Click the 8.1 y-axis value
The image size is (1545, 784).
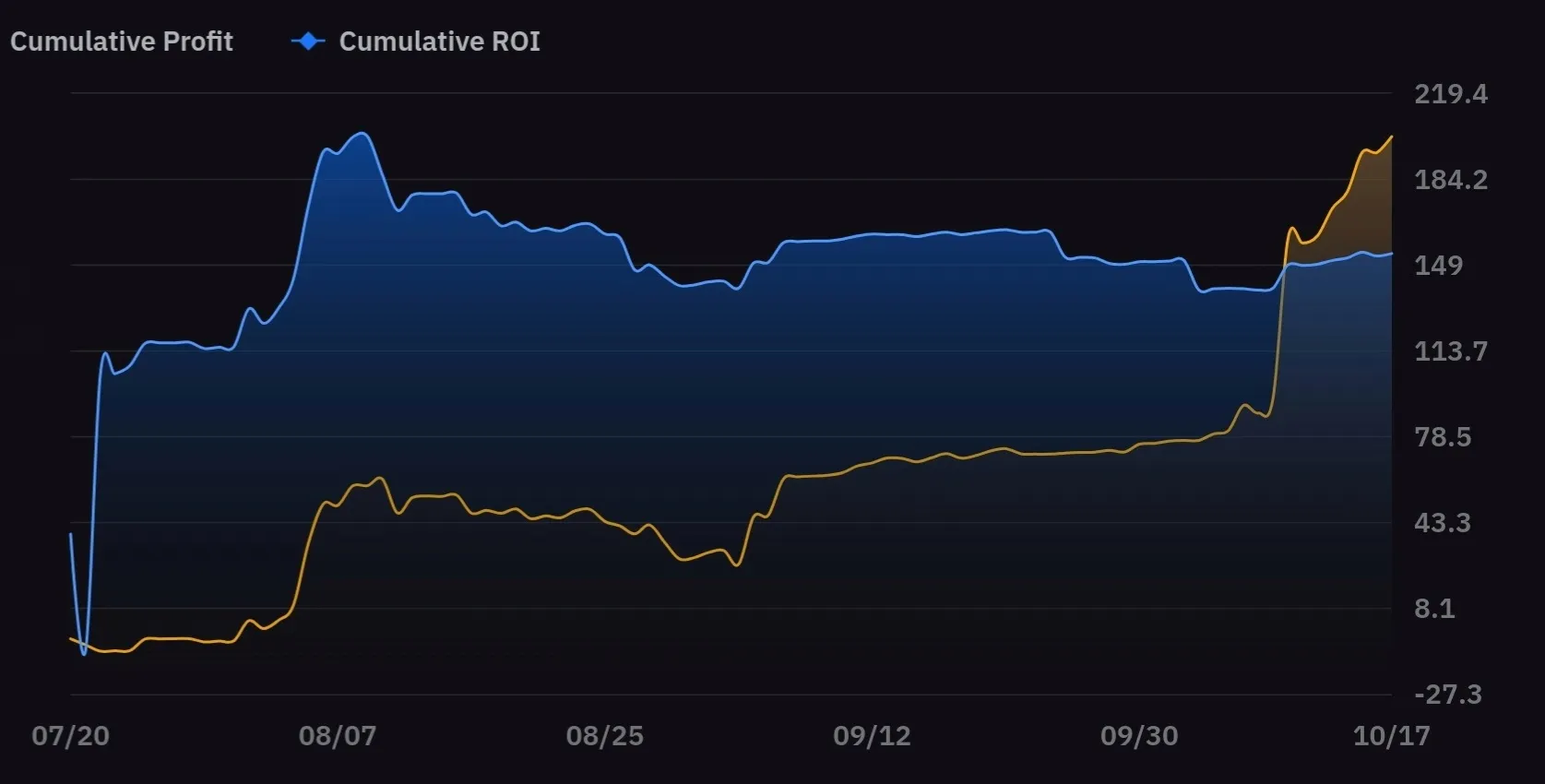coord(1434,609)
